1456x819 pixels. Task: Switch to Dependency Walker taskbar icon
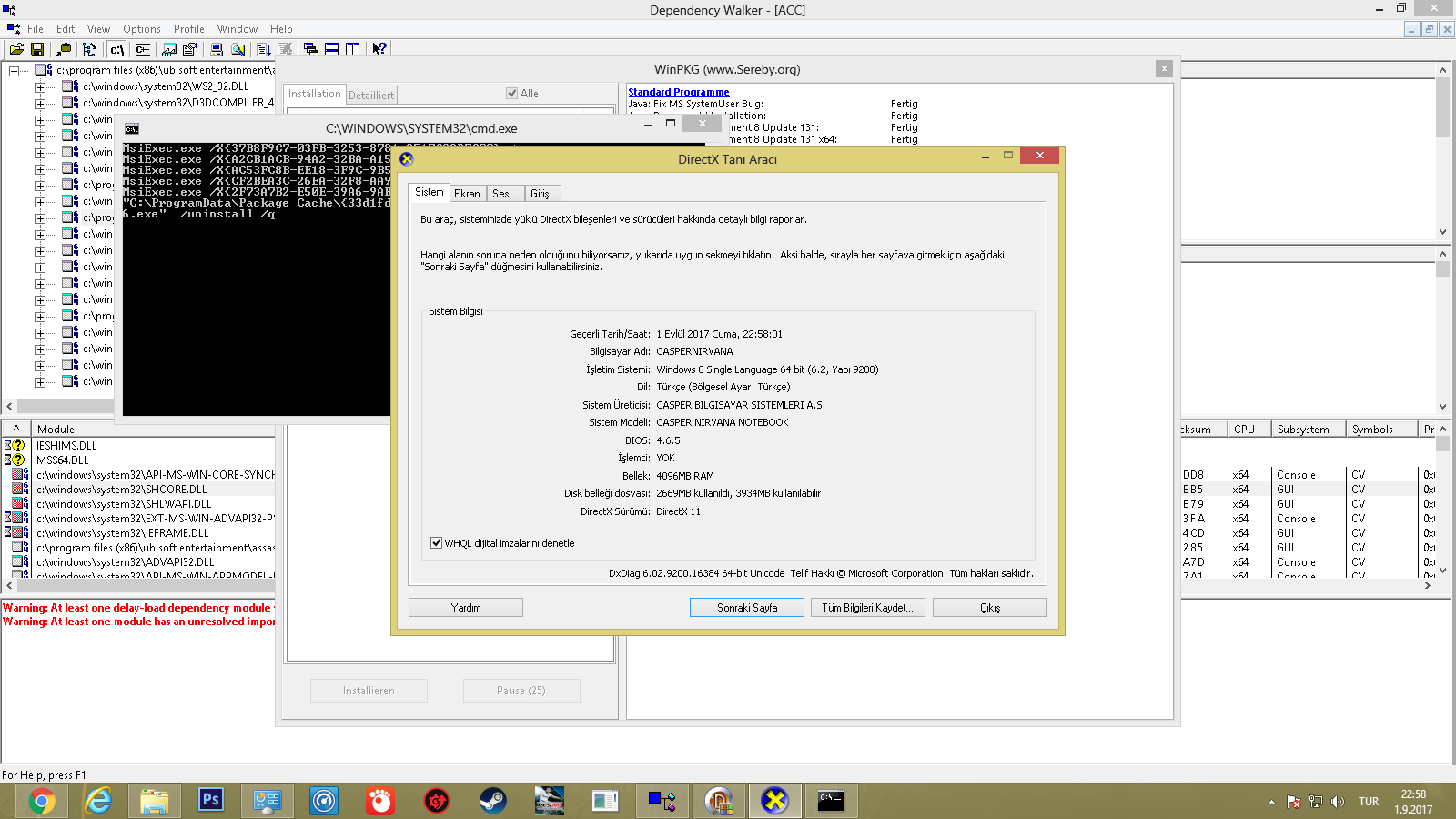[662, 801]
